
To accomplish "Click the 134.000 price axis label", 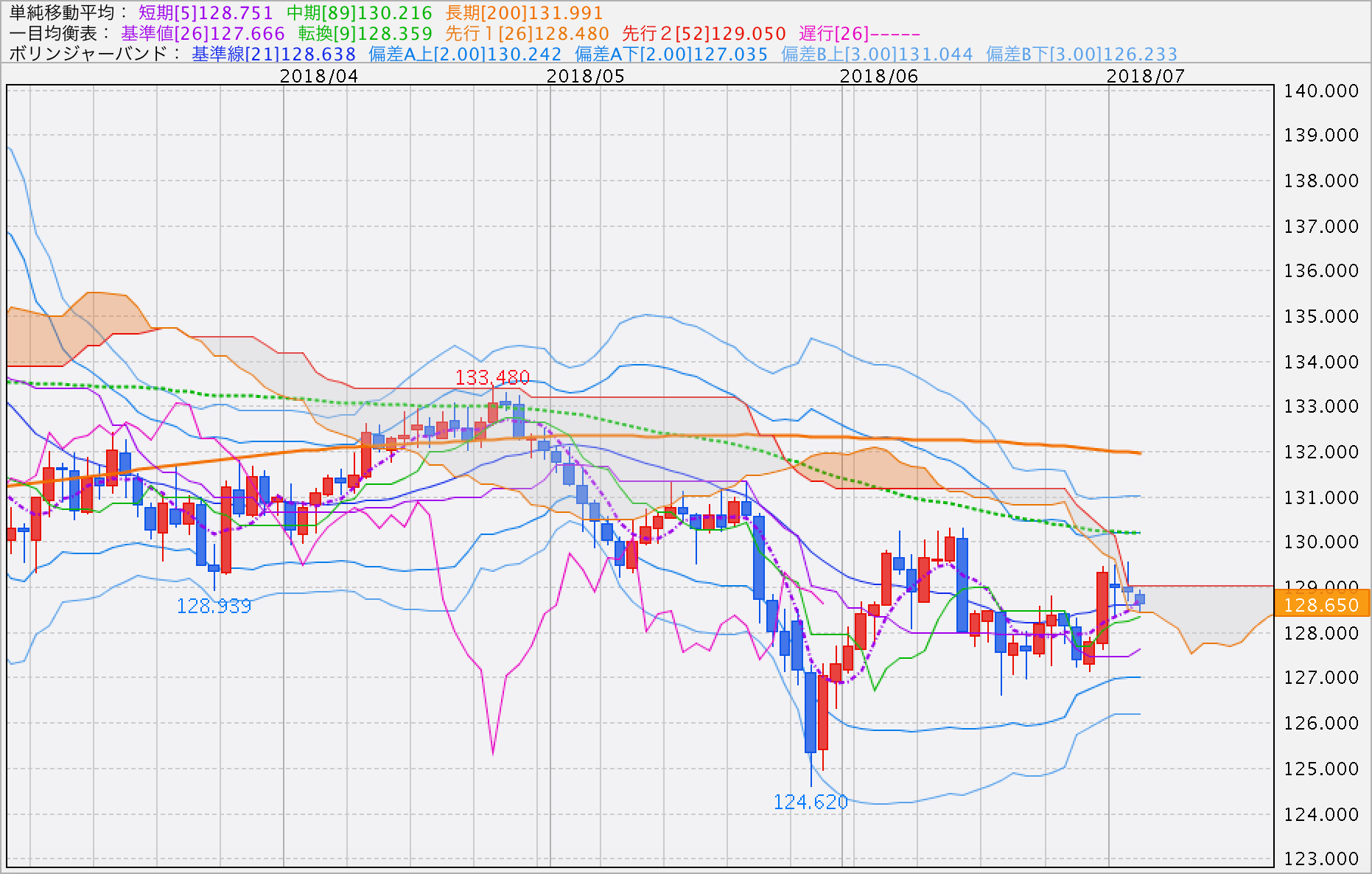I will tap(1321, 362).
